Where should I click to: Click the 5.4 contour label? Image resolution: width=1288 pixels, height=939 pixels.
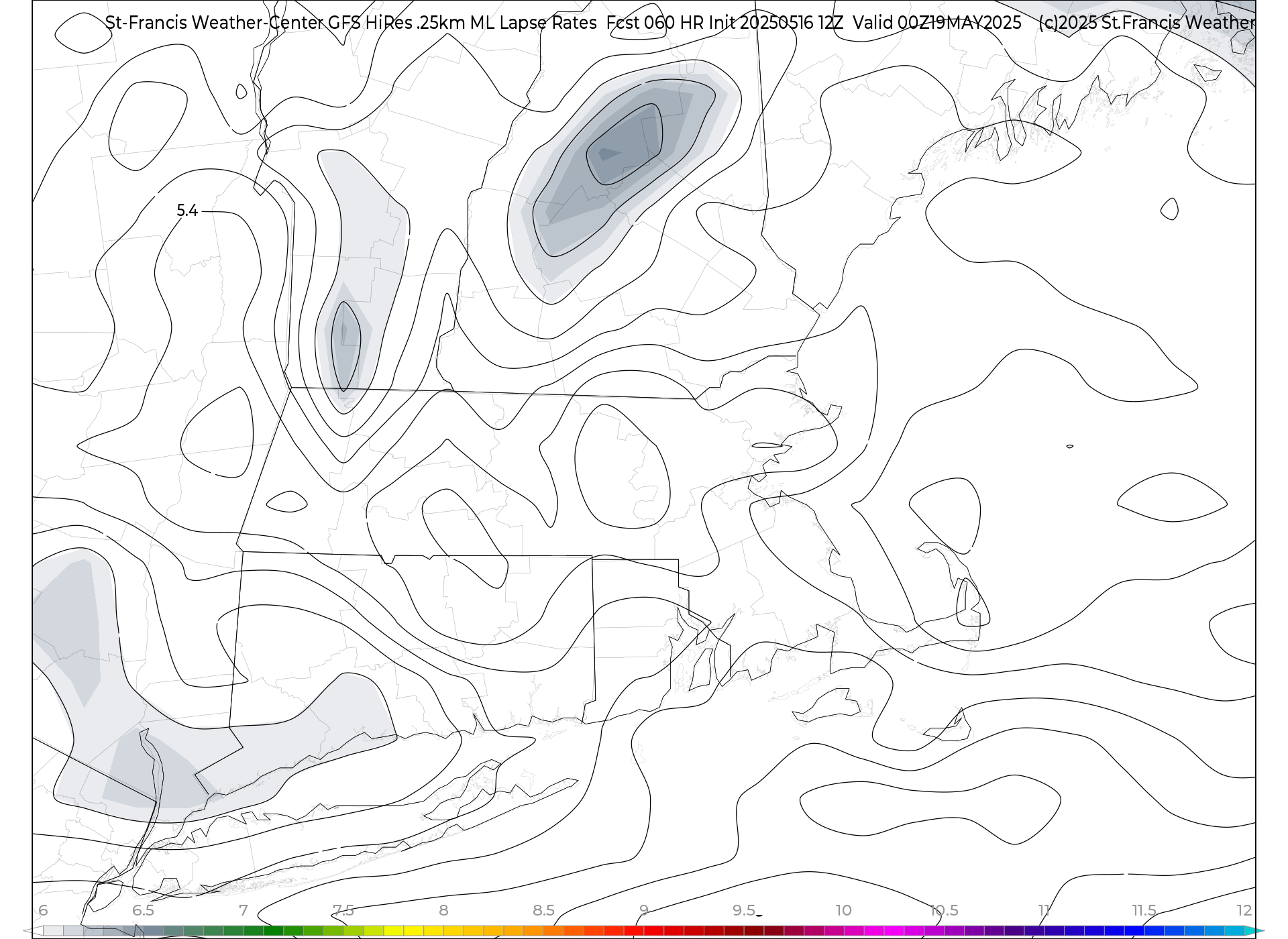(x=187, y=211)
